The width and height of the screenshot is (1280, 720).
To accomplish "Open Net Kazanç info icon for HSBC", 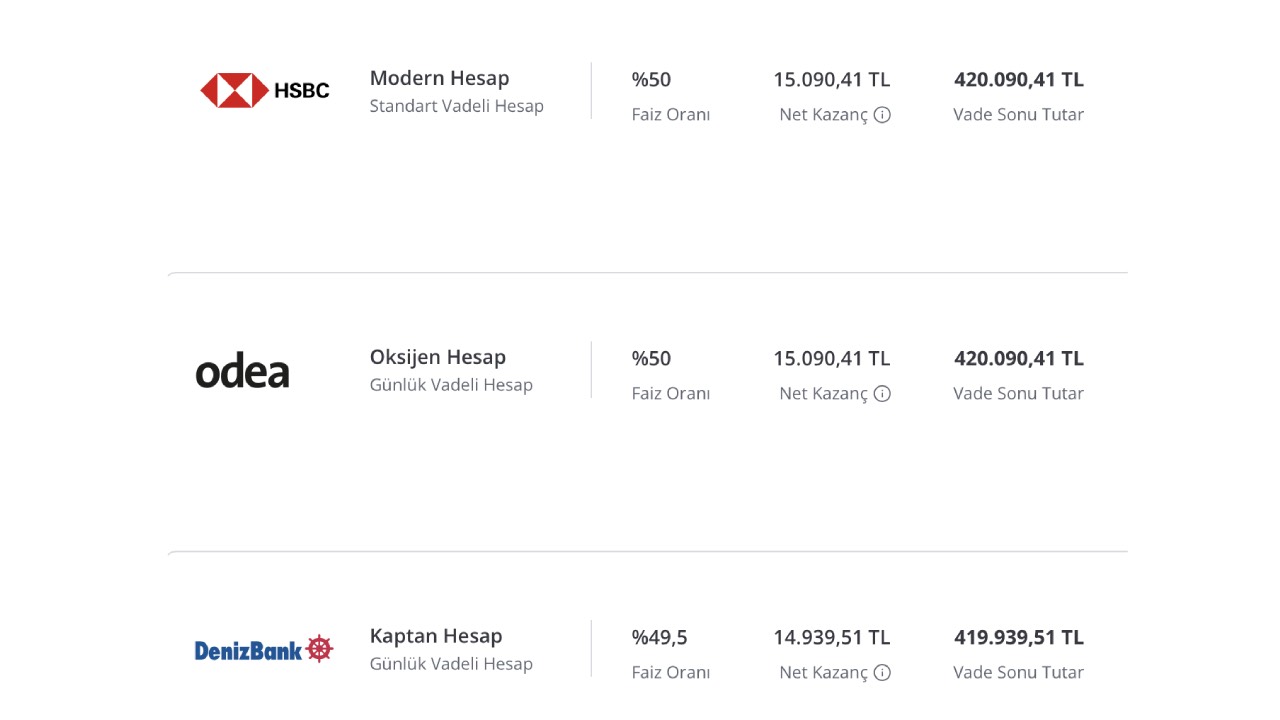I will click(882, 115).
